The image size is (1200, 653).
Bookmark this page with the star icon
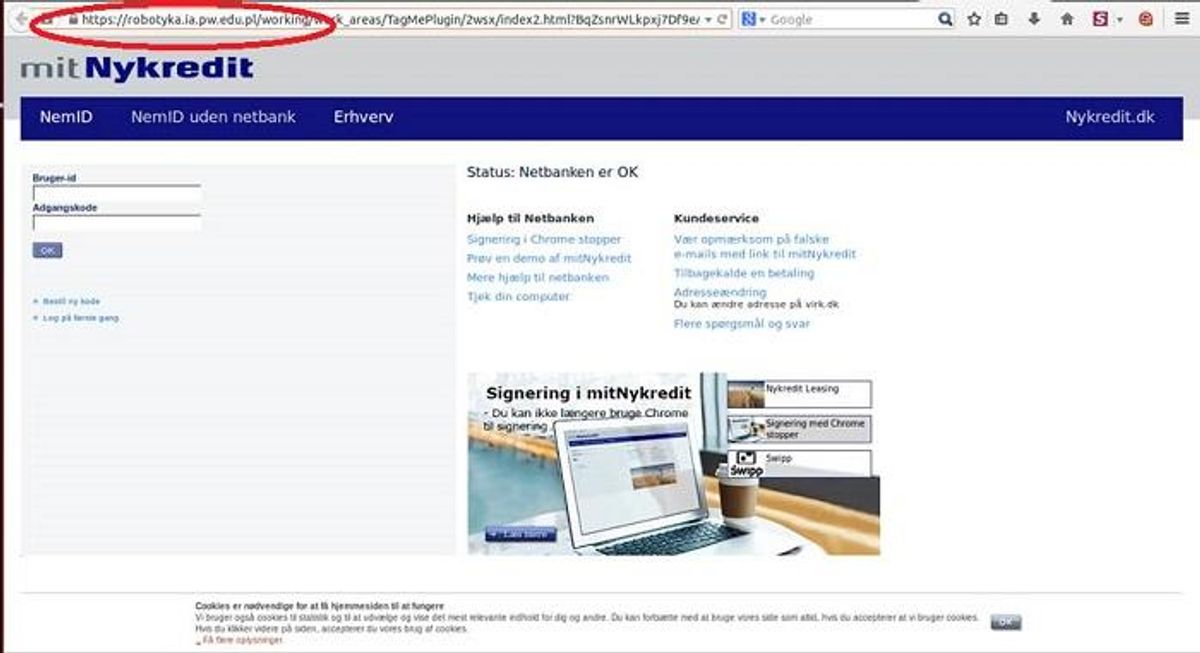click(974, 19)
